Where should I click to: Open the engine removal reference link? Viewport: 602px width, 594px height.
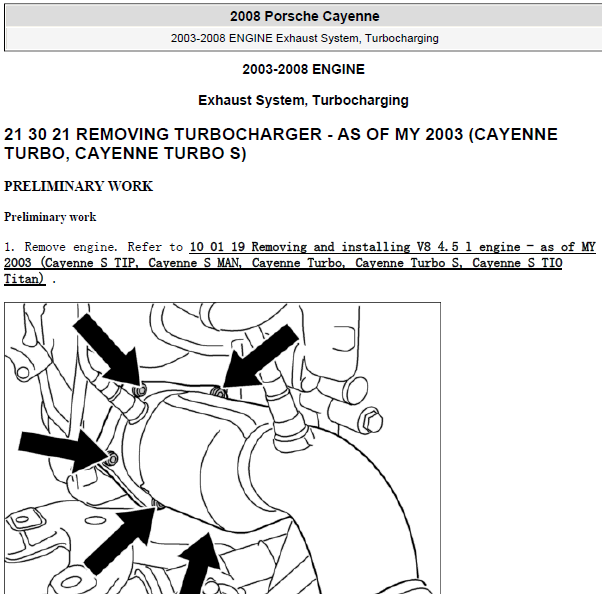(299, 263)
